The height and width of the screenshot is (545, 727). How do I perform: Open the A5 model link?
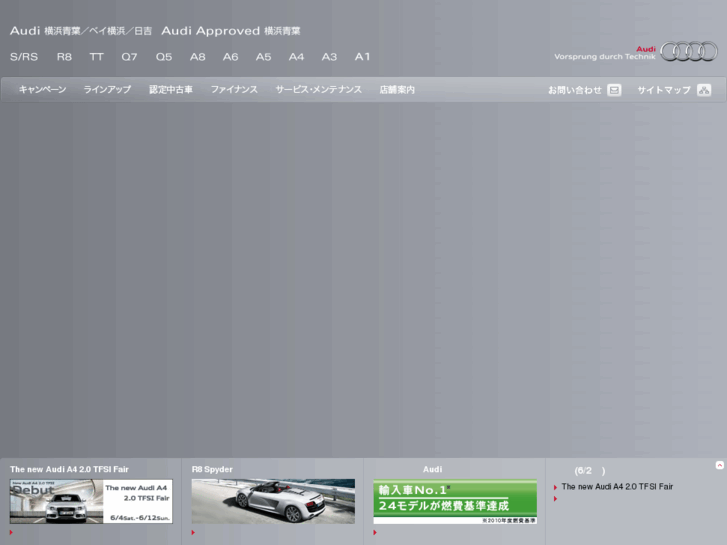[263, 57]
